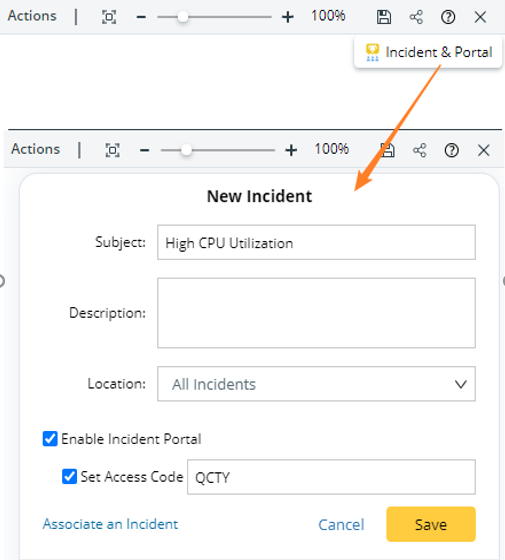Click the fit-to-screen icon in lower toolbar
Viewport: 505px width, 560px height.
point(112,150)
